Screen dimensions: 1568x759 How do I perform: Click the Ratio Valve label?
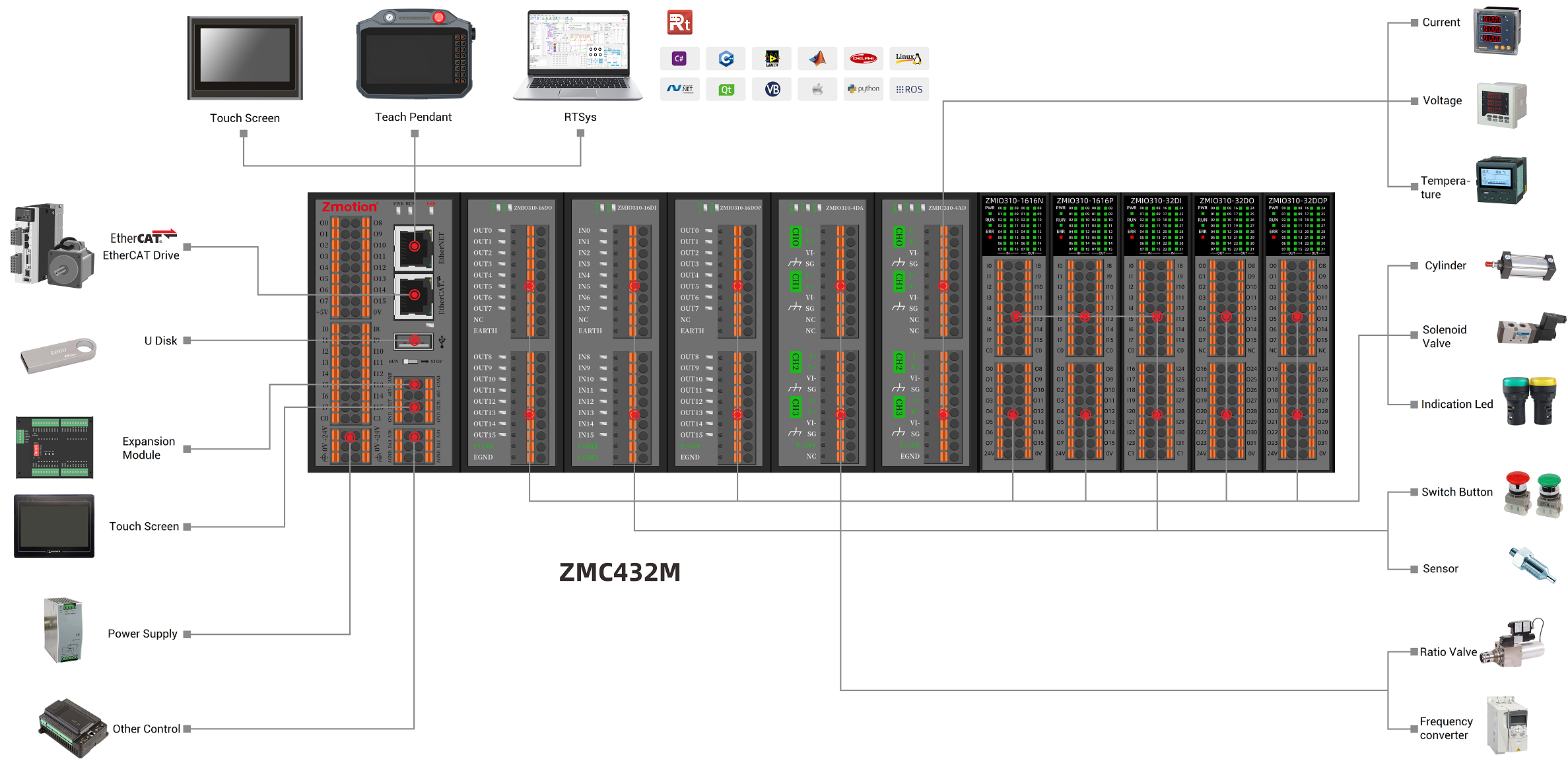(1449, 652)
